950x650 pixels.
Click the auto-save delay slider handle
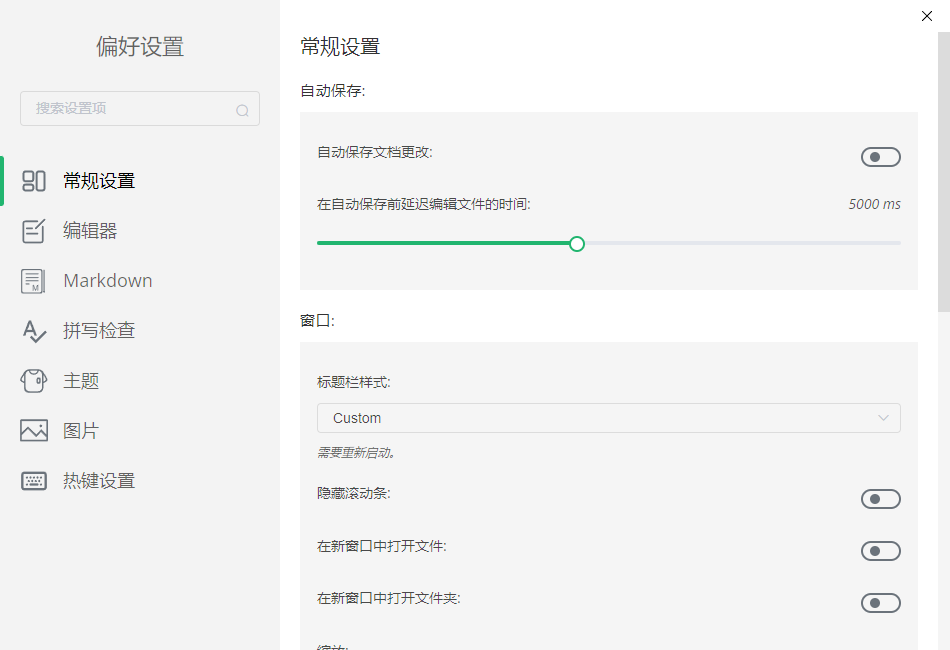[576, 243]
